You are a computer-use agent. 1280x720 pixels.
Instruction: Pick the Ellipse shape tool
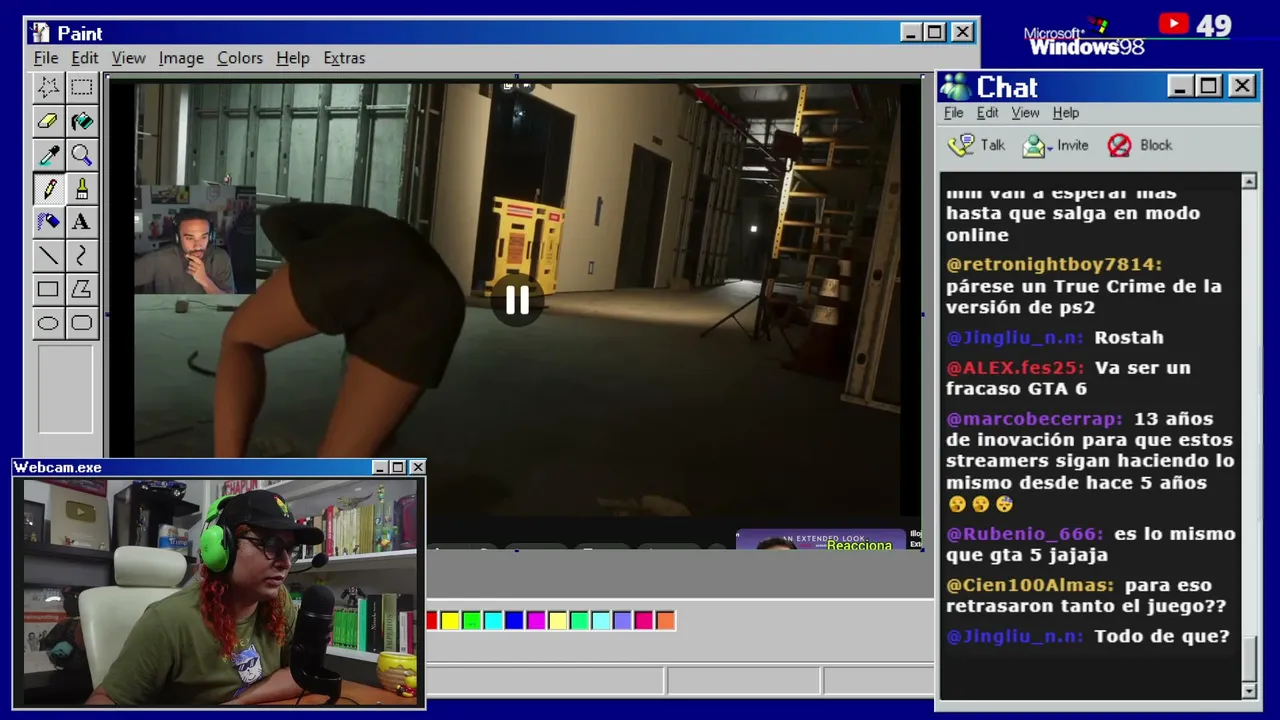click(48, 323)
